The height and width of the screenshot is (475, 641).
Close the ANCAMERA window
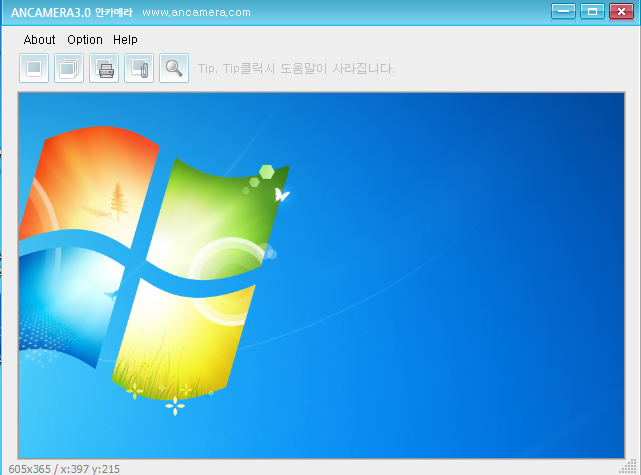point(621,11)
